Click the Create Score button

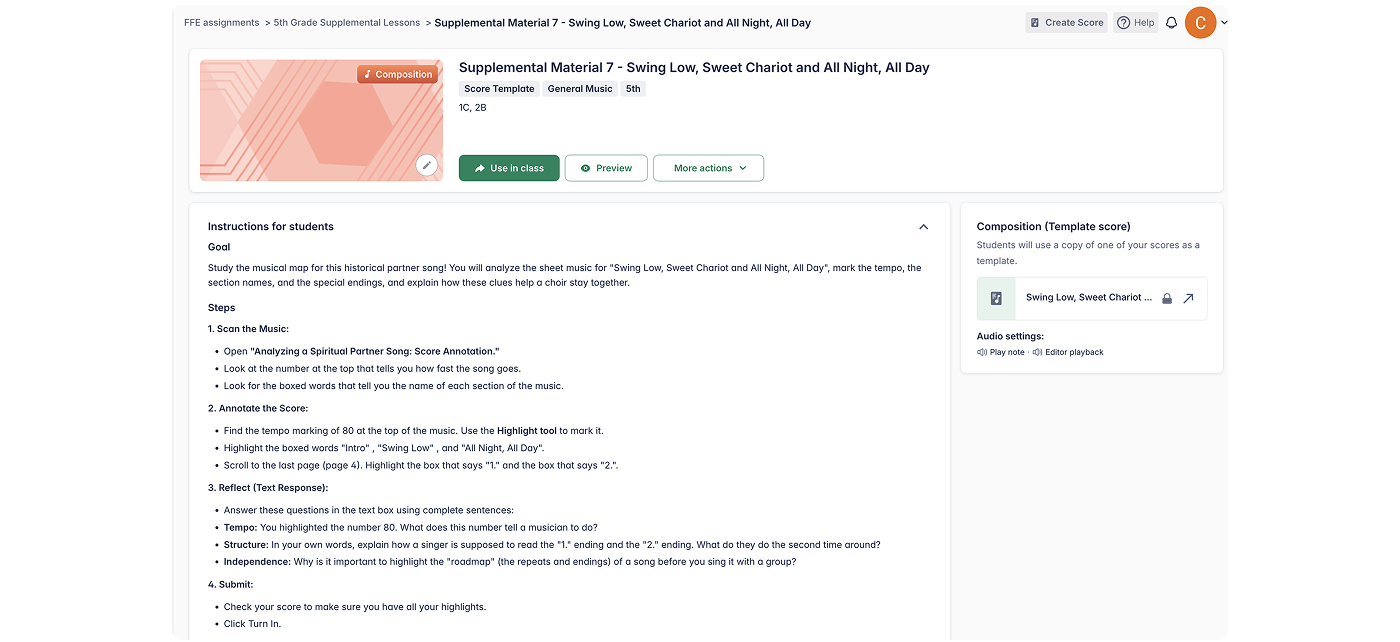[x=1066, y=23]
